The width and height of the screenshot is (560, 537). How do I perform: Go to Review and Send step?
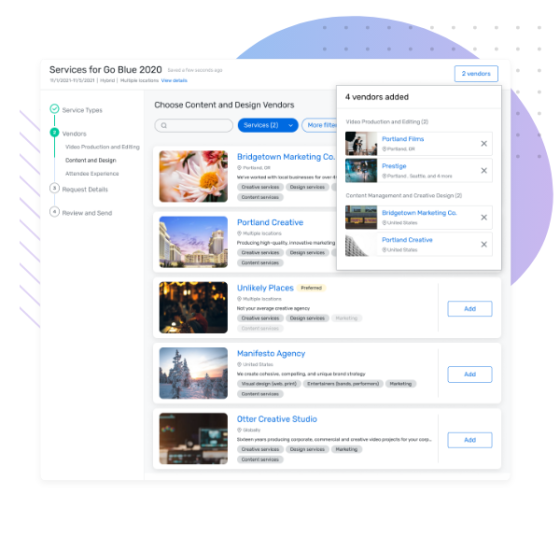coord(87,213)
